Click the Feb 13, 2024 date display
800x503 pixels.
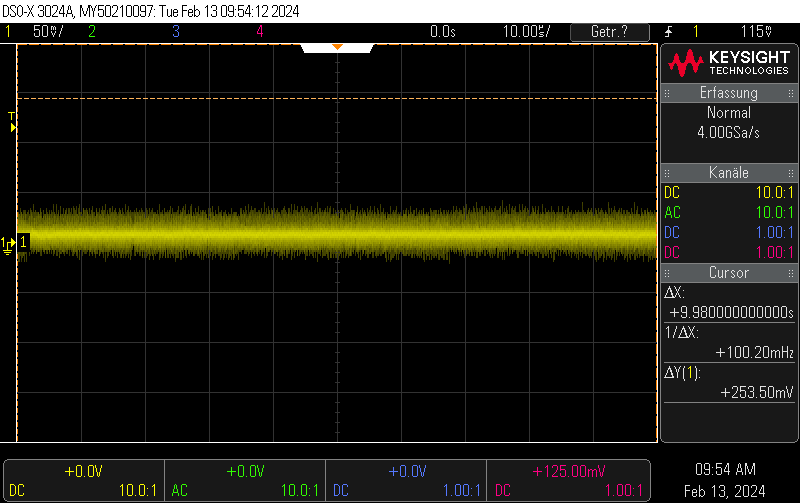(724, 491)
